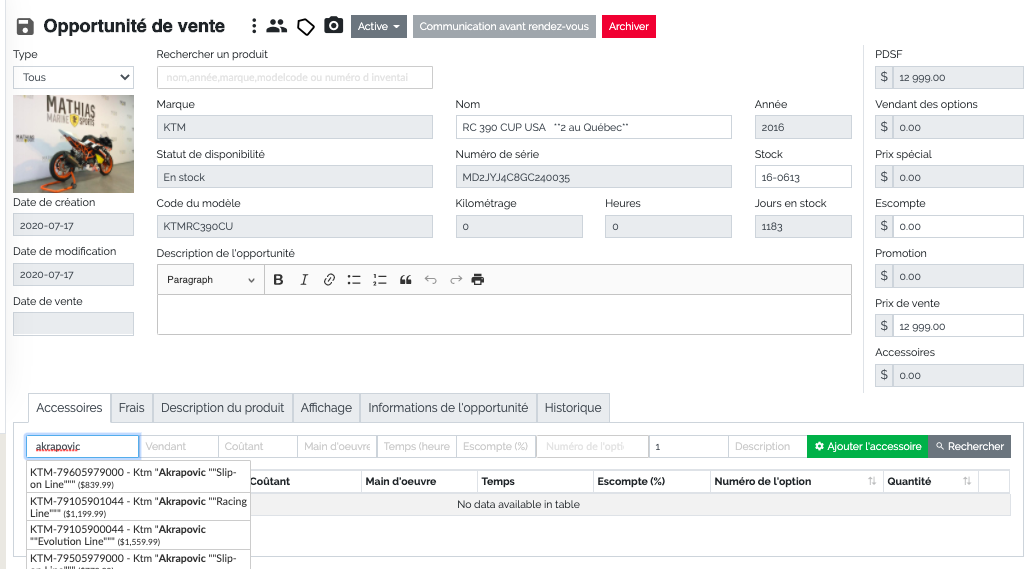Viewport: 1029px width, 569px height.
Task: Focus the Rechercher un produit search field
Action: (x=295, y=77)
